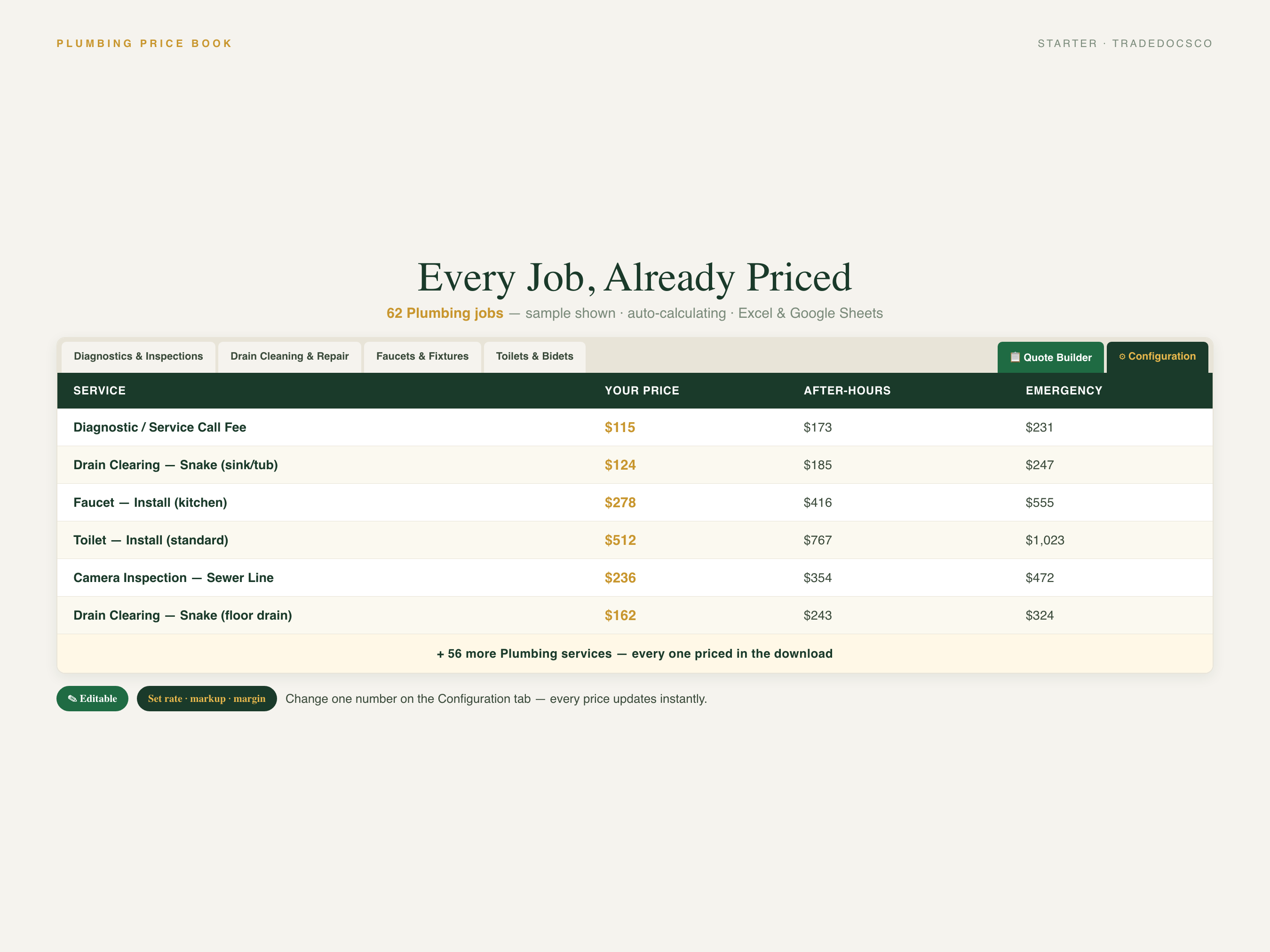Click the $115 price cell
The image size is (1270, 952).
619,427
